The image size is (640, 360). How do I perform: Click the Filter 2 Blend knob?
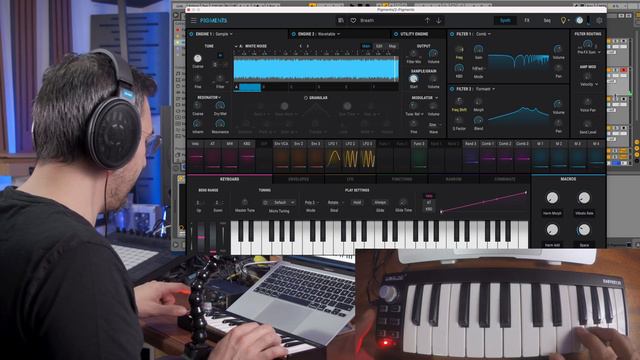pyautogui.click(x=478, y=120)
